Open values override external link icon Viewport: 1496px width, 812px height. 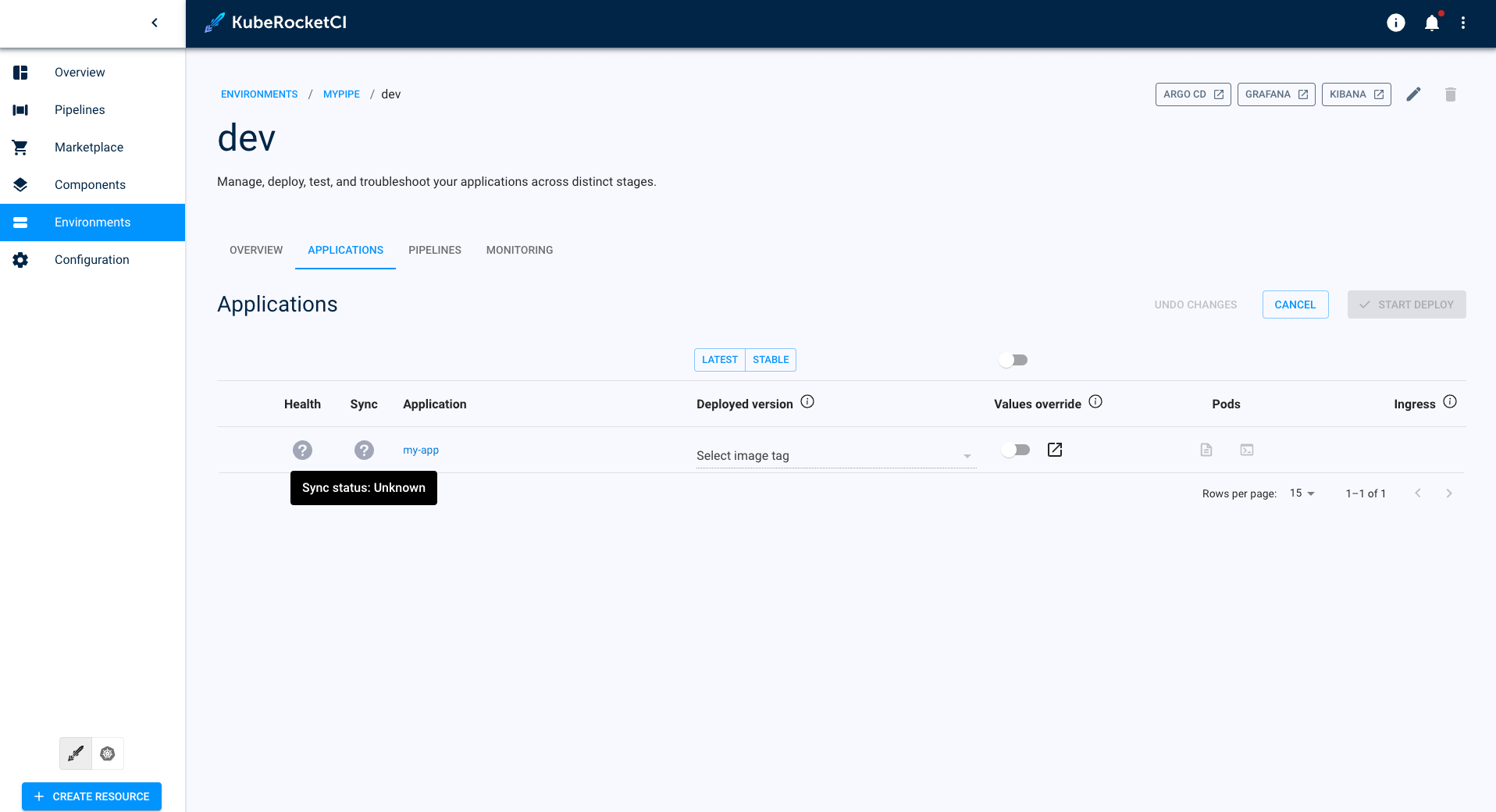point(1054,450)
